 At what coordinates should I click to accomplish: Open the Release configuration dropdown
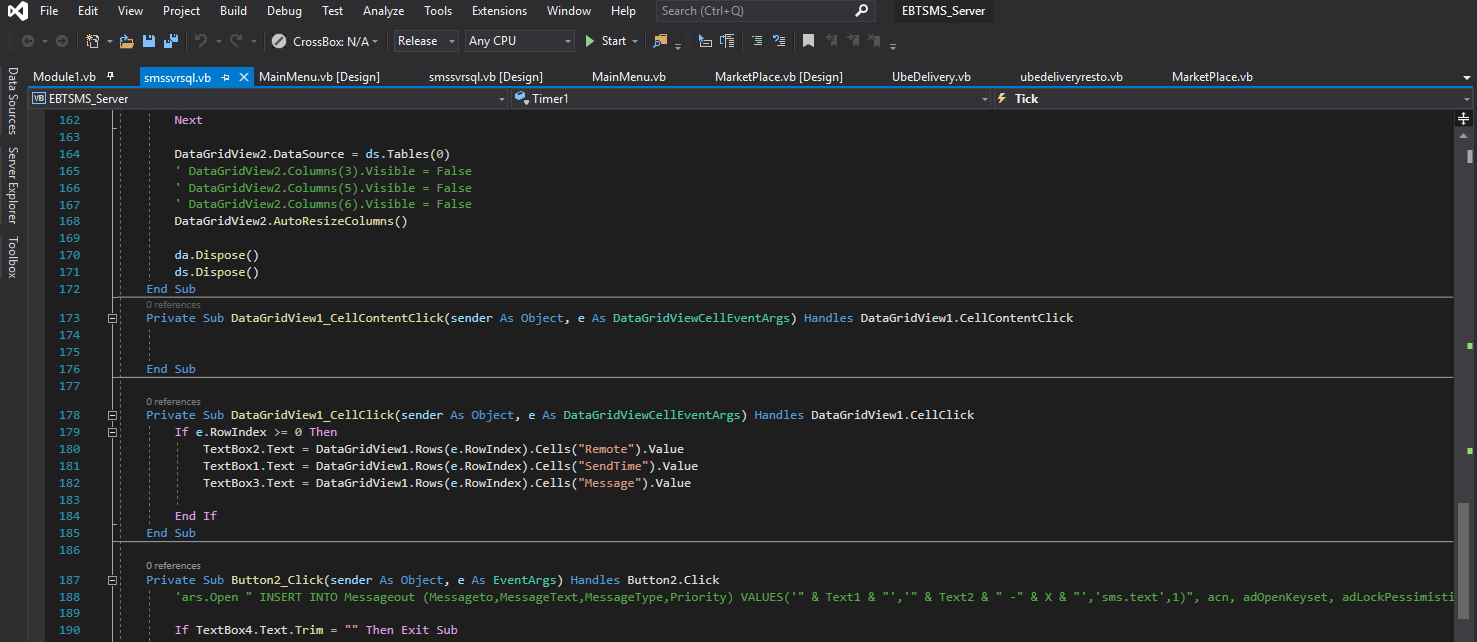[x=426, y=41]
